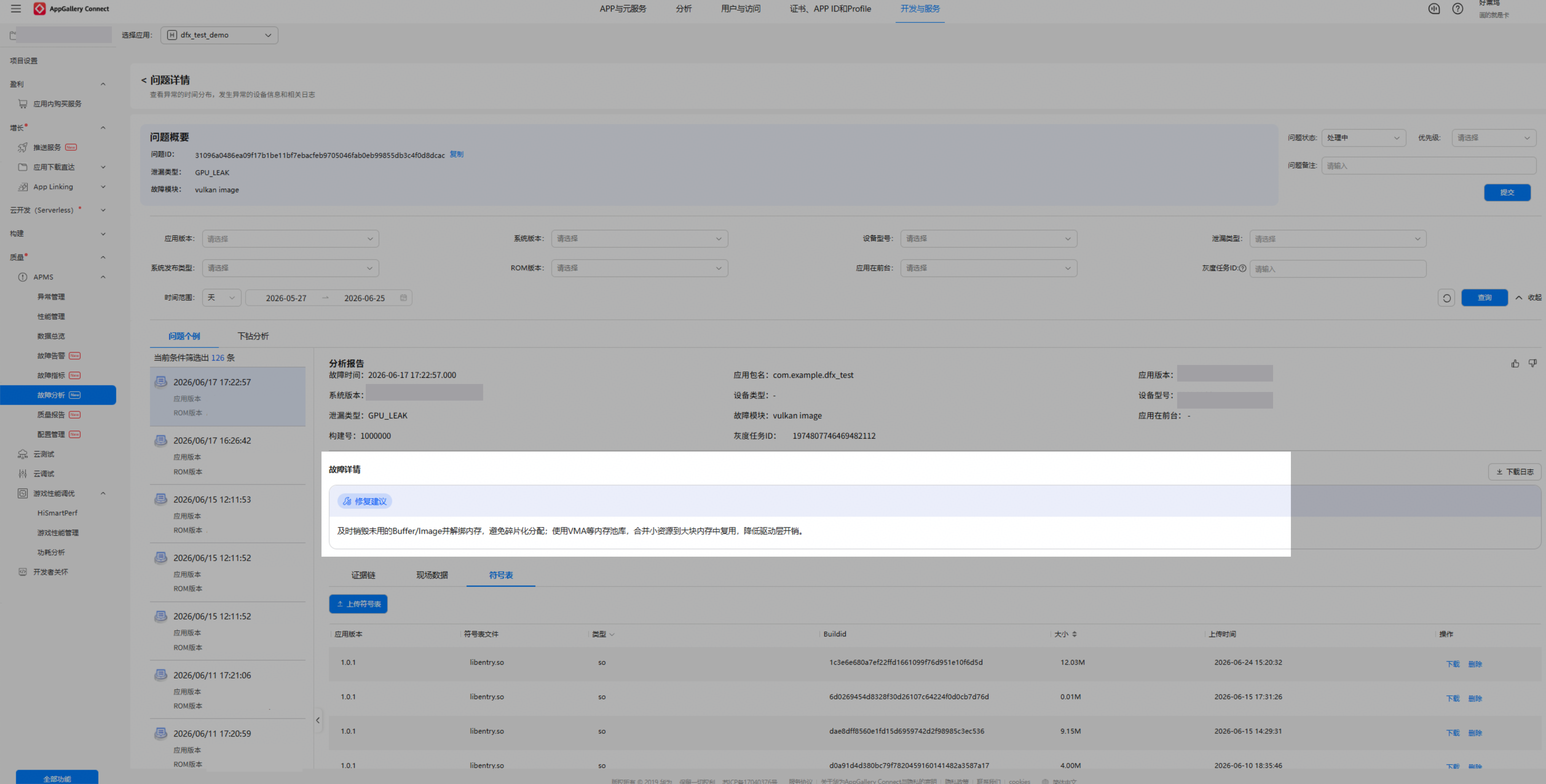Click the help question mark icon

1457,8
